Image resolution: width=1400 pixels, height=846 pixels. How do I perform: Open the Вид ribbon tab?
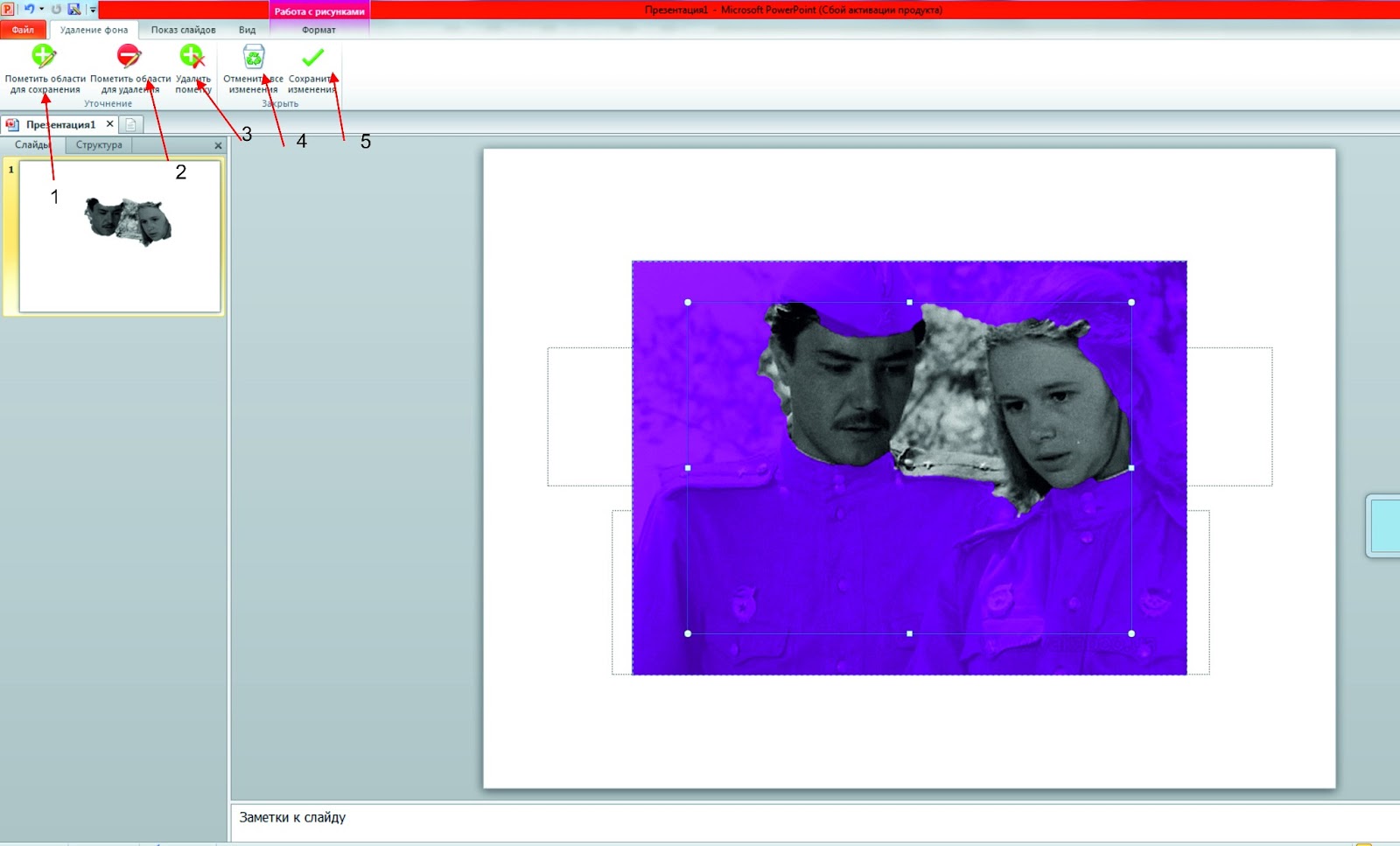pyautogui.click(x=248, y=30)
